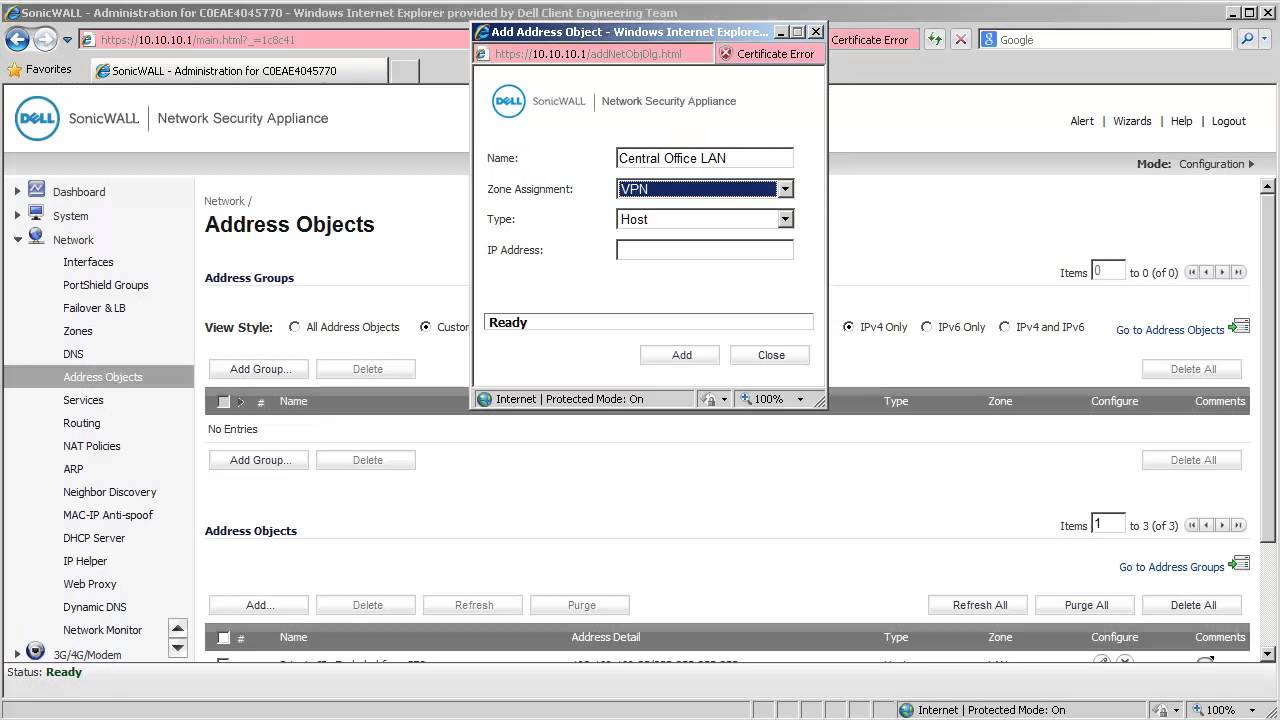The width and height of the screenshot is (1280, 720).
Task: Click the upper Add Group... button
Action: coord(261,369)
